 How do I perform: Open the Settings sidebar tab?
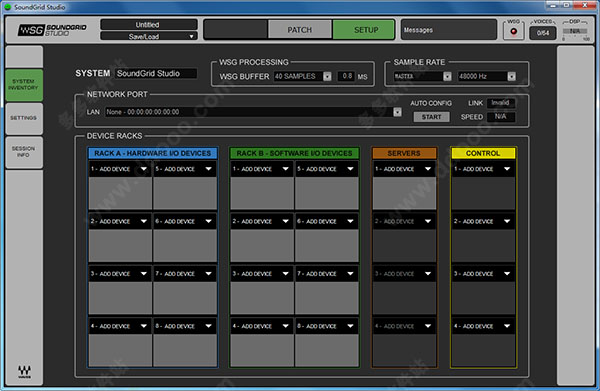pos(24,118)
